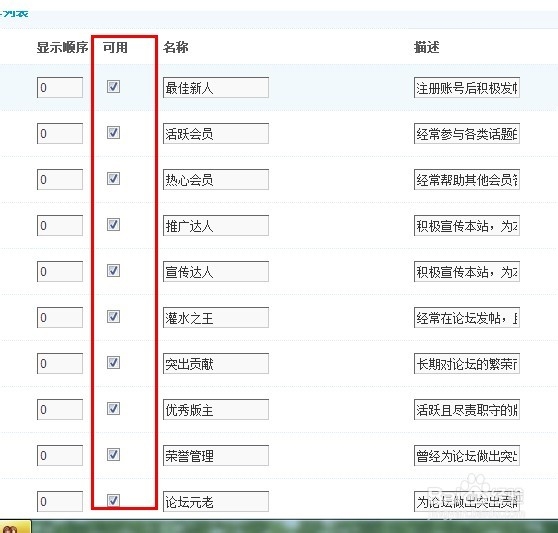The image size is (558, 533).
Task: Click the name field containing 热心会员
Action: (x=216, y=179)
